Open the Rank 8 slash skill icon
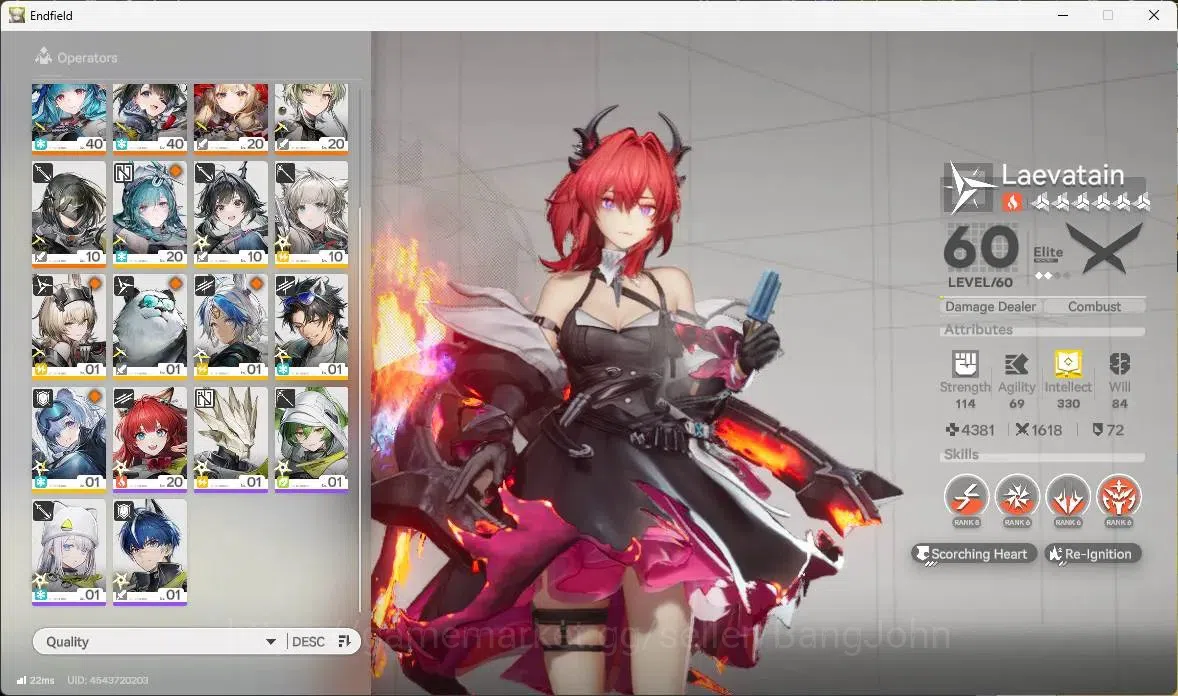 pos(965,497)
